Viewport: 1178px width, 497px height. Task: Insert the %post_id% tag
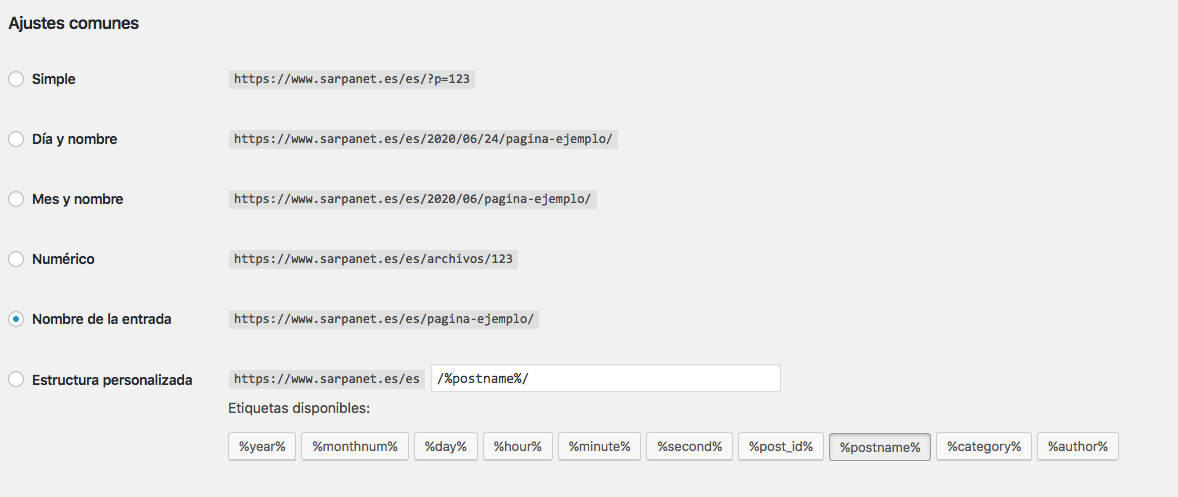[781, 447]
